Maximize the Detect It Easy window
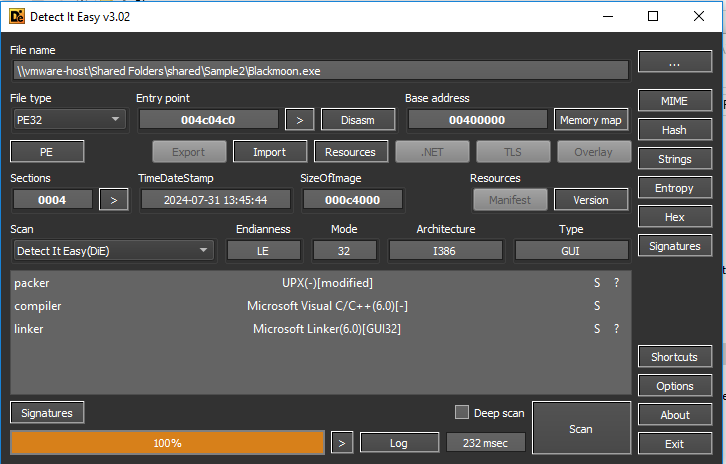 coord(653,16)
